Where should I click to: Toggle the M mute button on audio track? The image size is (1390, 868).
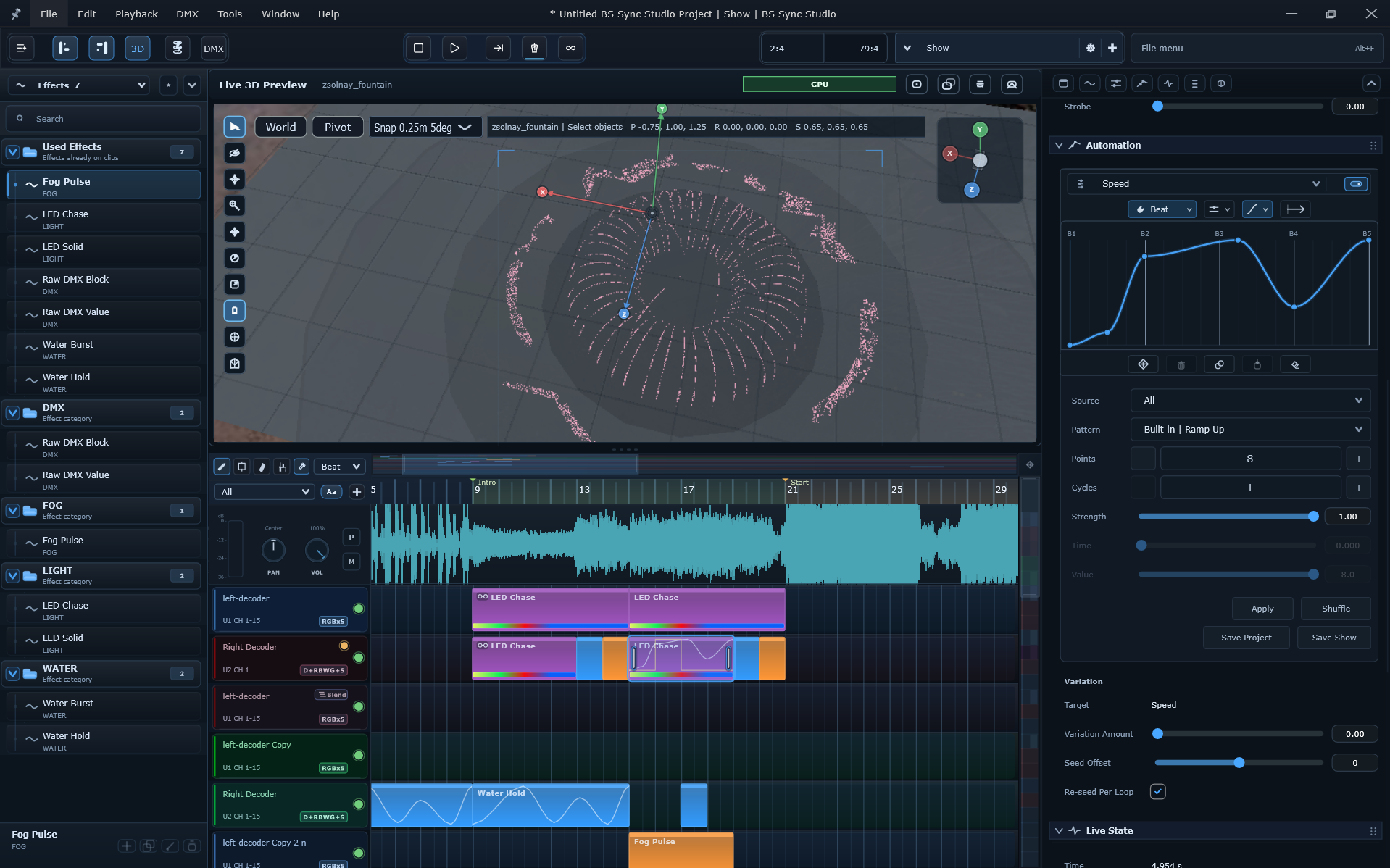(x=351, y=562)
